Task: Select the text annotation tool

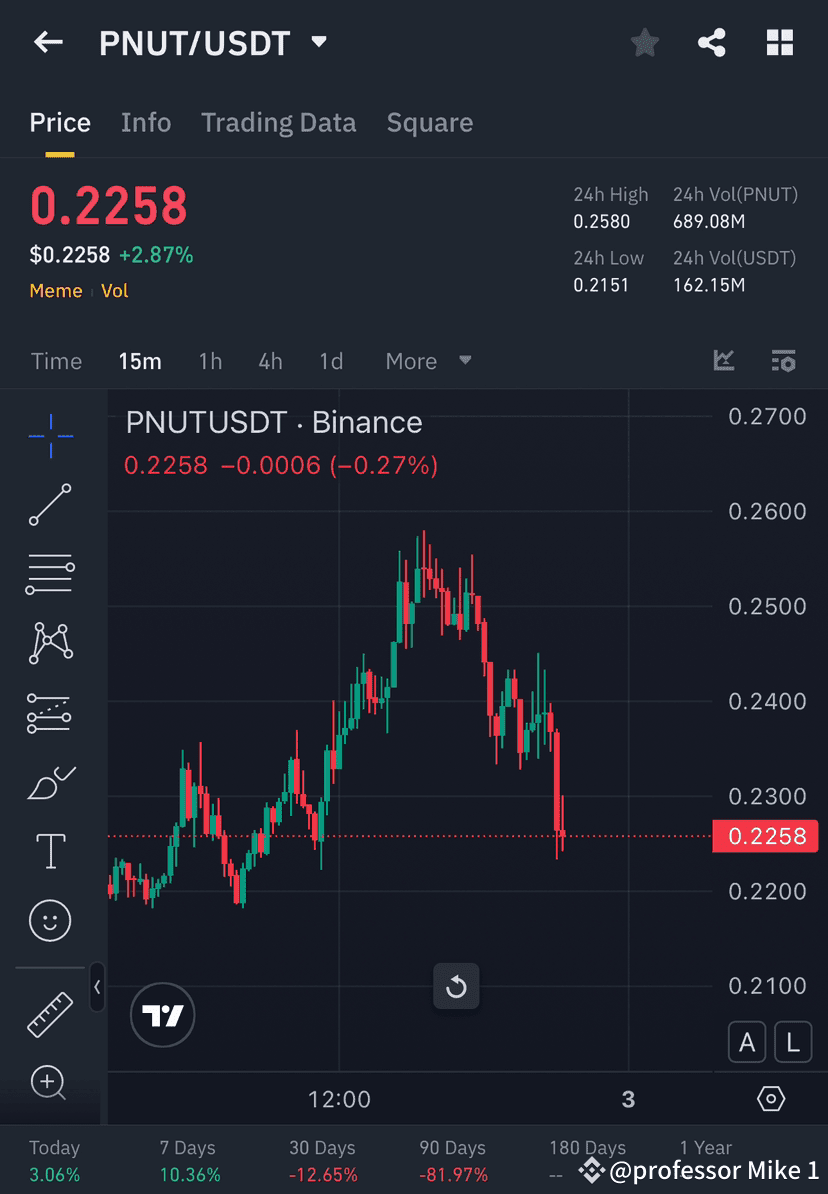Action: tap(50, 851)
